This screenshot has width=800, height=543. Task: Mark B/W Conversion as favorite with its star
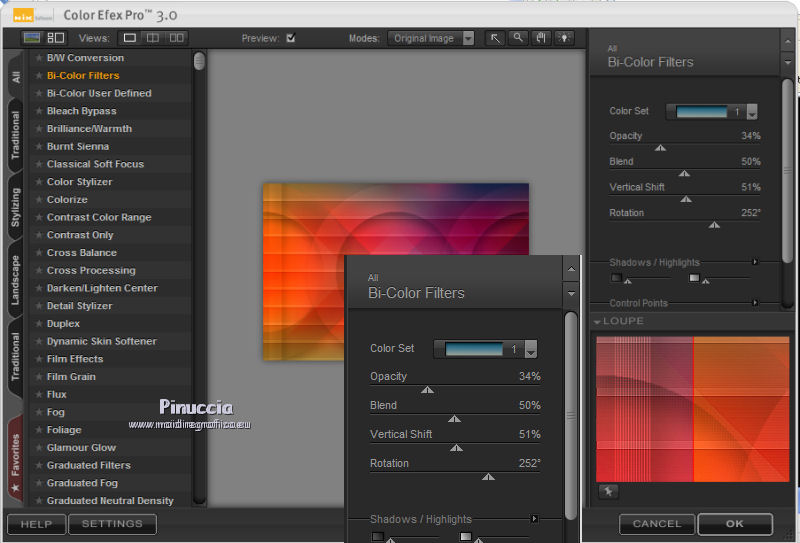[38, 58]
